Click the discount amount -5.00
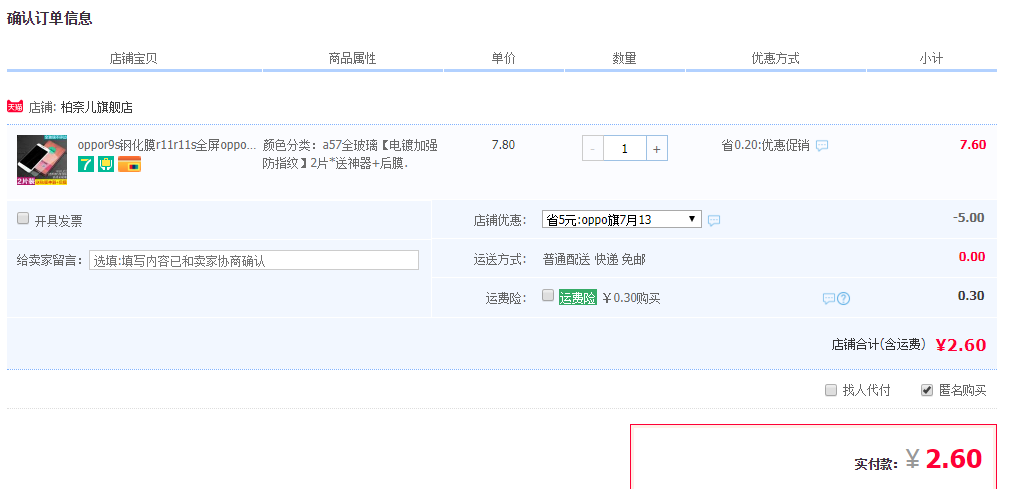 pyautogui.click(x=969, y=218)
